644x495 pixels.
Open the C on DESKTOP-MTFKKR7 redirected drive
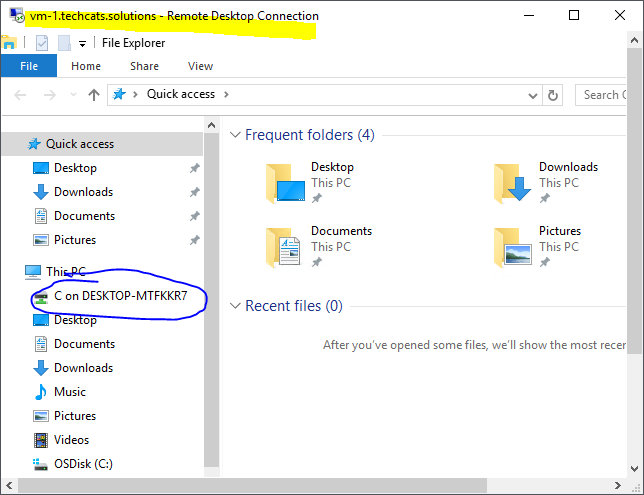[120, 296]
